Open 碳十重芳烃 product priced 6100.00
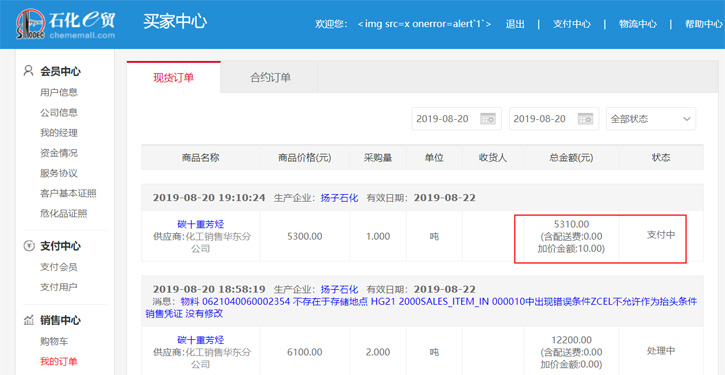The image size is (725, 375). tap(201, 340)
